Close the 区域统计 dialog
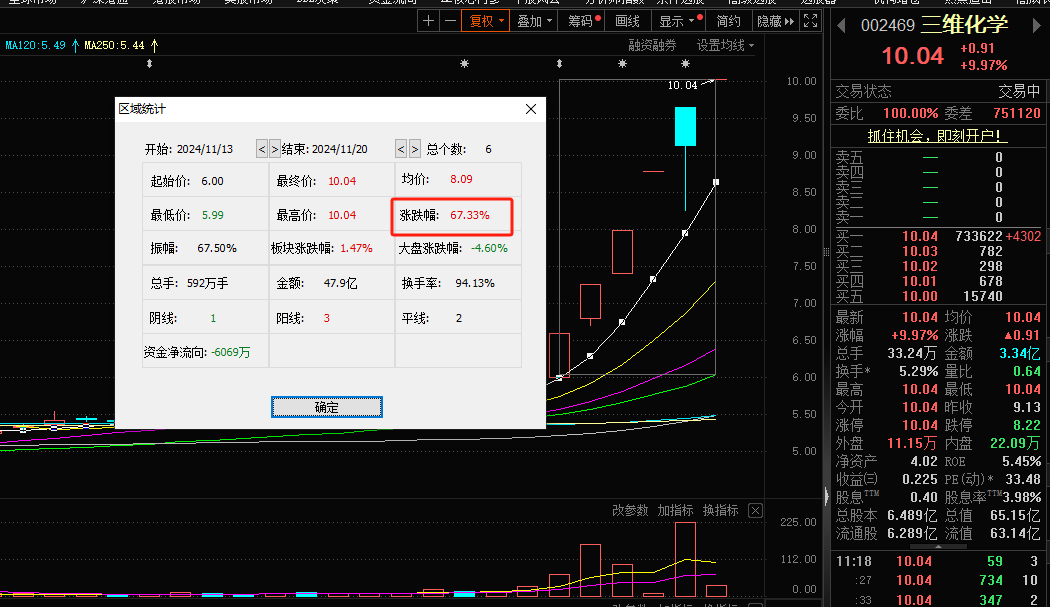1050x607 pixels. pyautogui.click(x=531, y=108)
